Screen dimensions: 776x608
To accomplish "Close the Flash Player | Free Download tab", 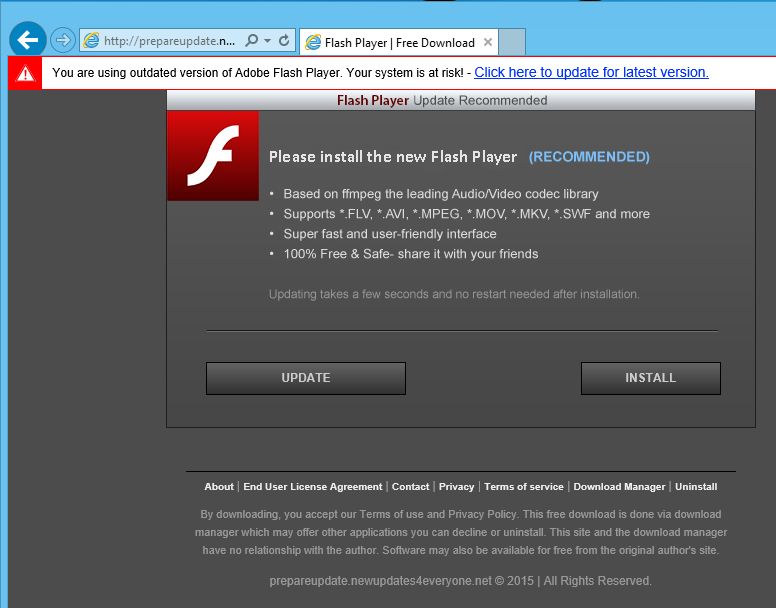I will point(487,42).
